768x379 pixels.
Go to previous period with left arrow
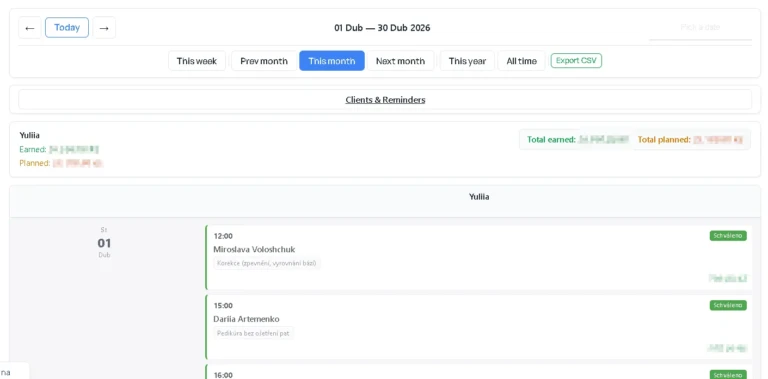(30, 27)
